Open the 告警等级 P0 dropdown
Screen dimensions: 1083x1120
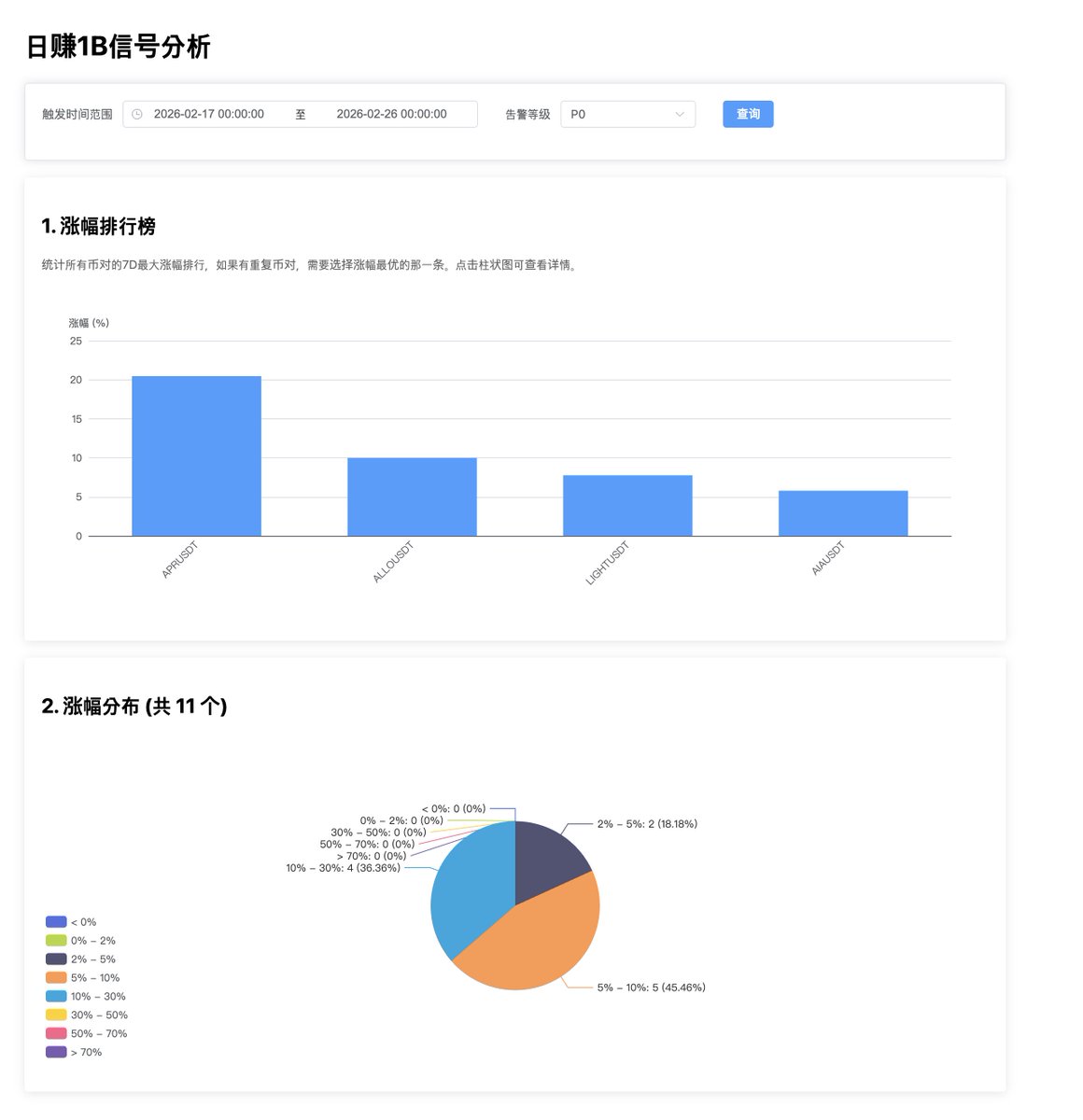point(627,114)
